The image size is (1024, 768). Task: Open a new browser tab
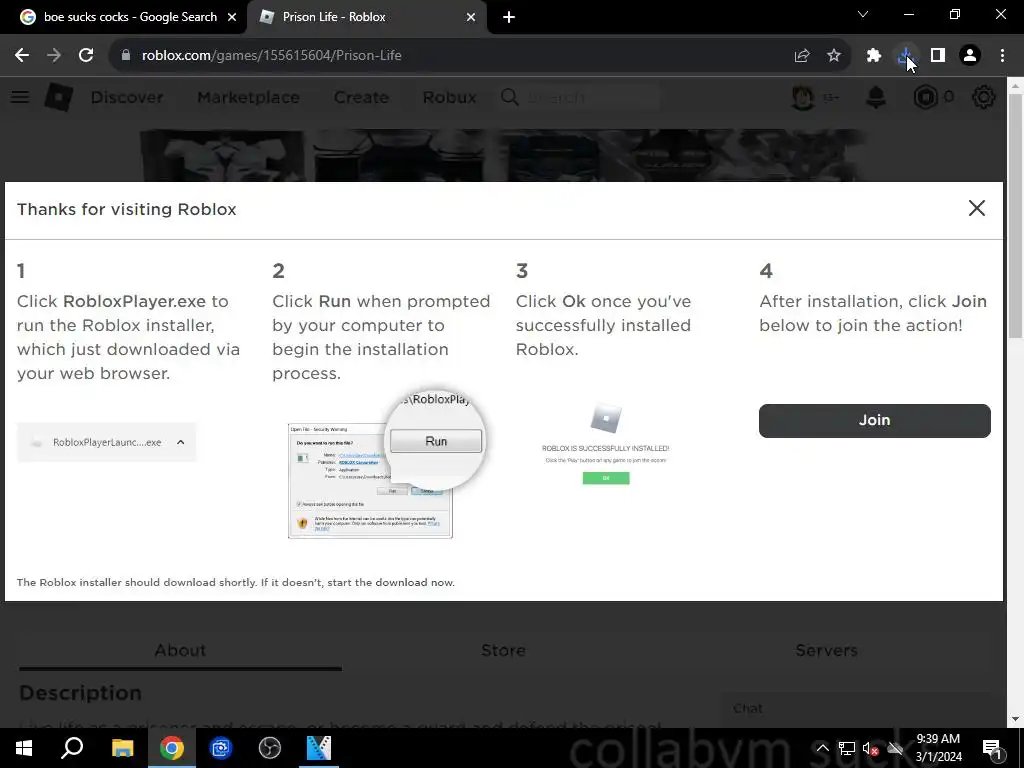click(x=509, y=17)
